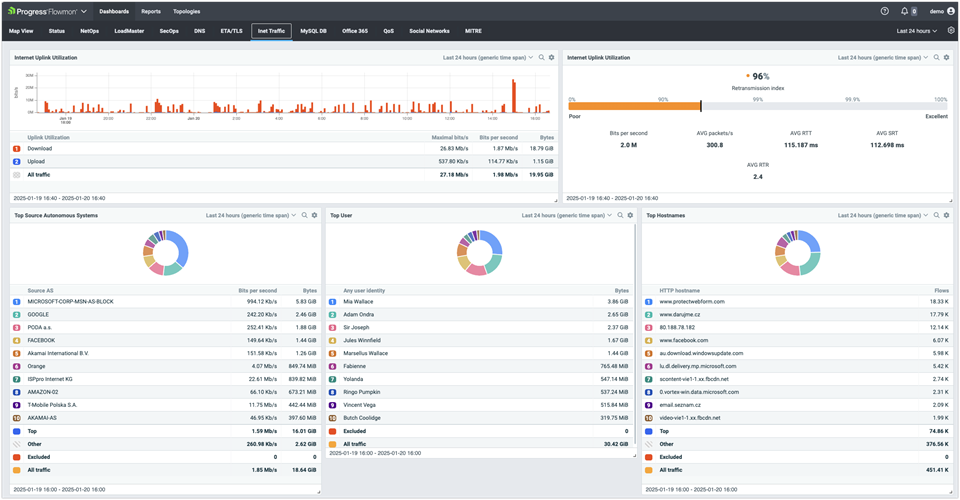Click magnifier icon in Top Source Autonomous Systems
The image size is (960, 500).
[304, 215]
